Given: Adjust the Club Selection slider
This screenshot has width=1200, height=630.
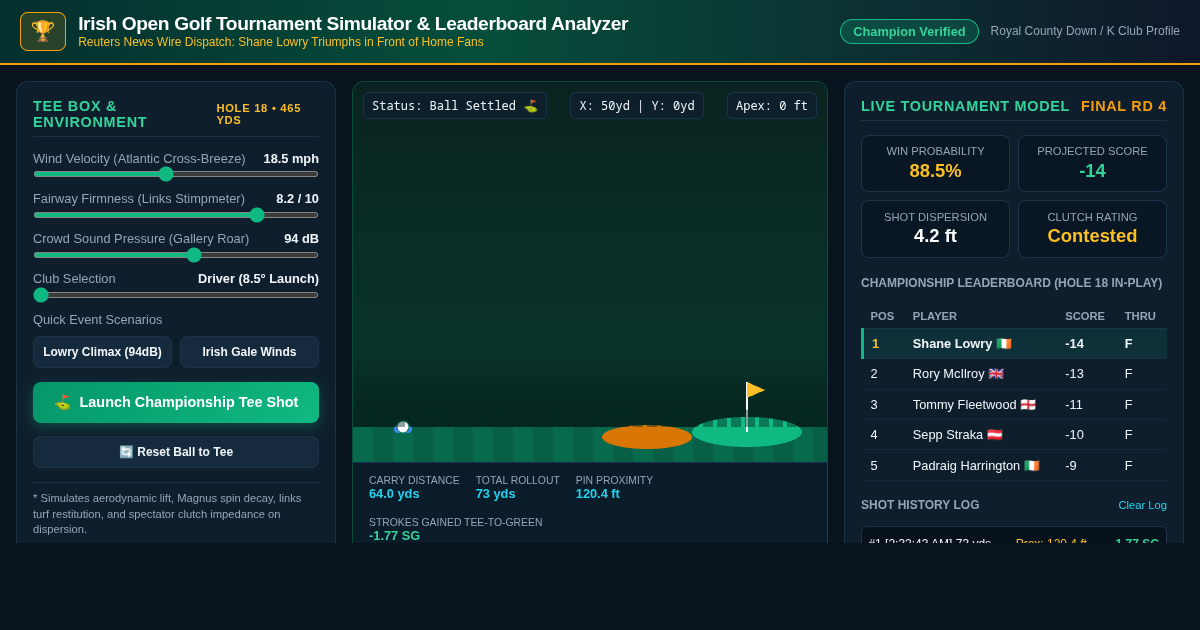Looking at the screenshot, I should pos(176,294).
